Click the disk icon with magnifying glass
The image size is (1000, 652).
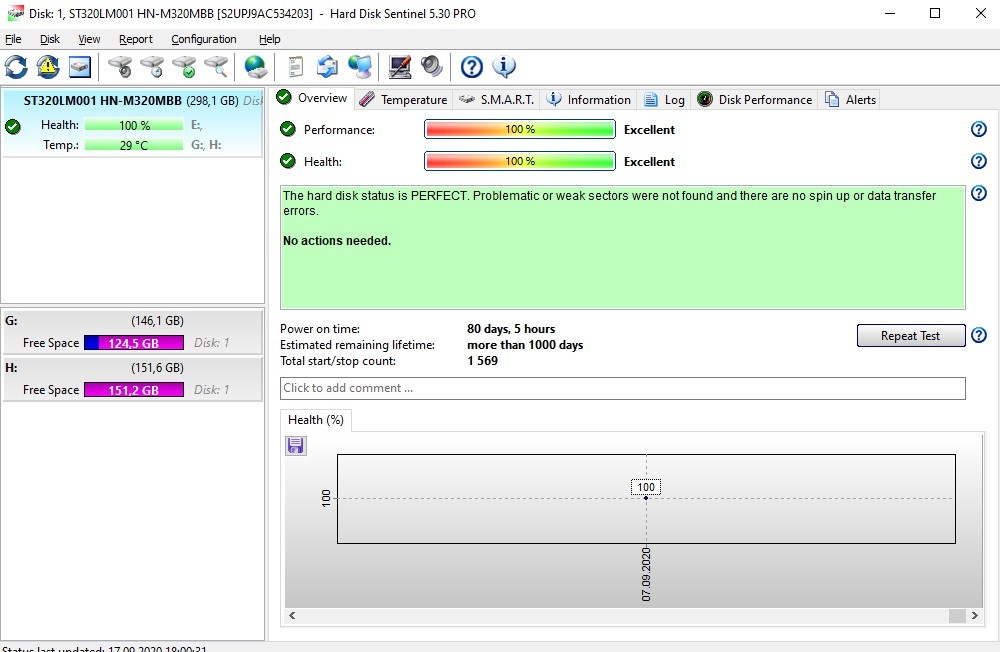(217, 67)
